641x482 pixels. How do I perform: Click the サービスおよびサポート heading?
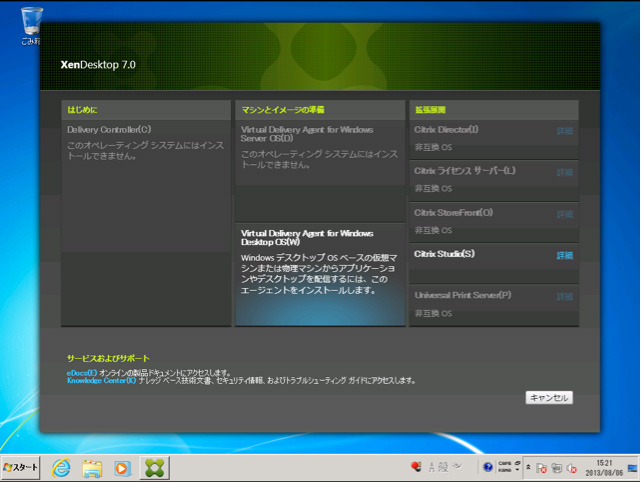tap(108, 359)
